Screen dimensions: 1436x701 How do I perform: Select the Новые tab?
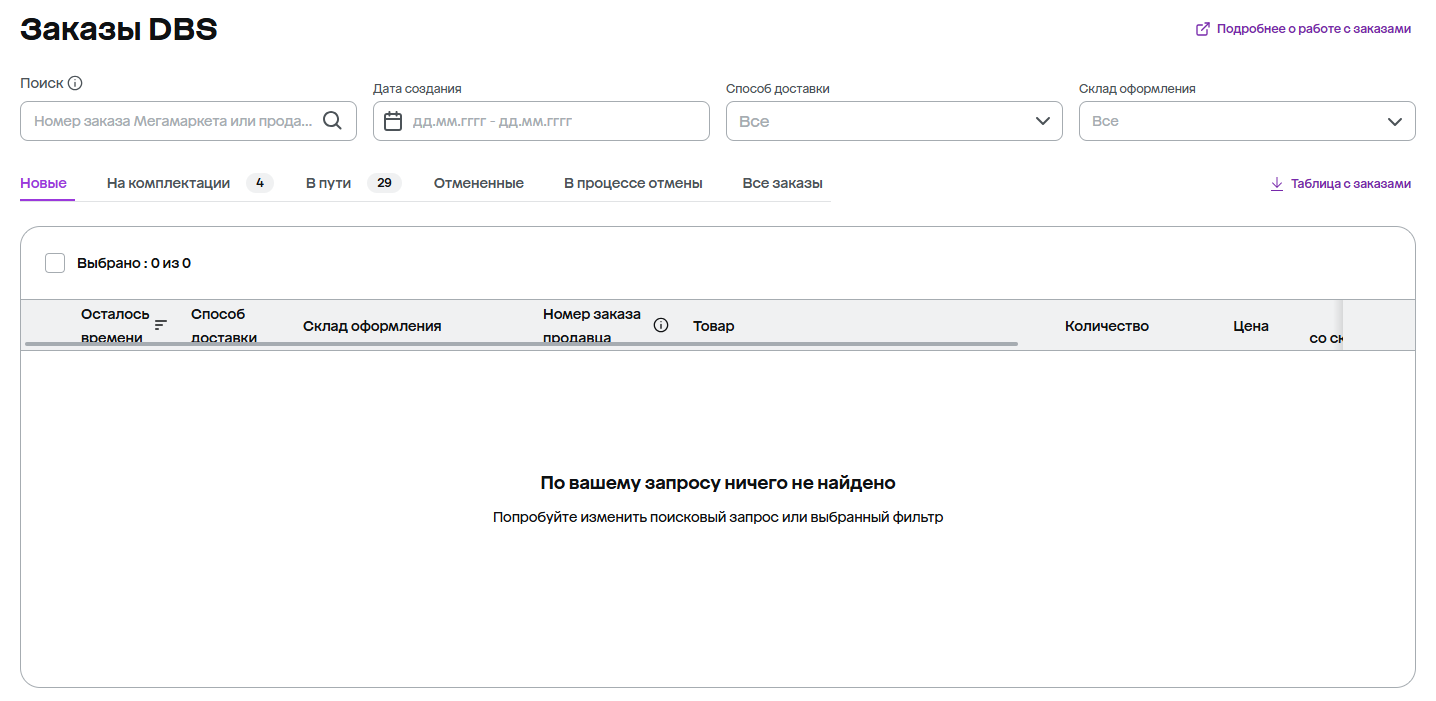(x=43, y=183)
